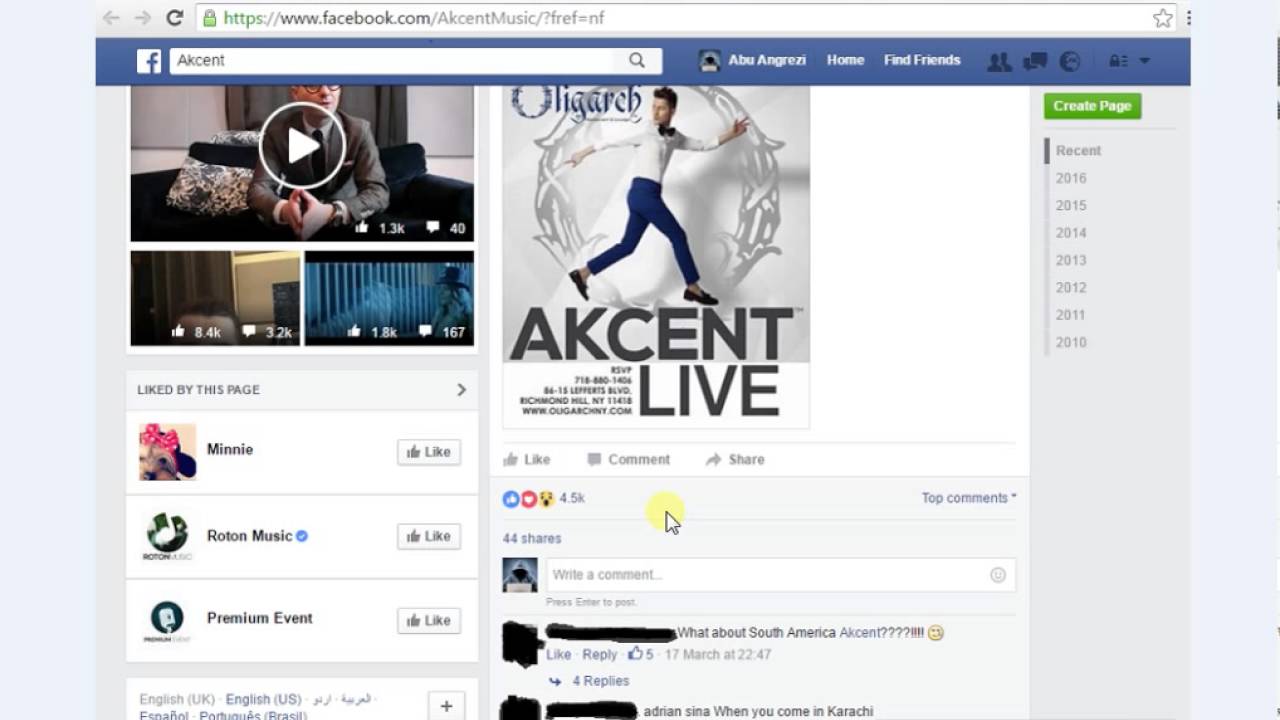
Task: Click the search magnifier icon
Action: pos(637,60)
